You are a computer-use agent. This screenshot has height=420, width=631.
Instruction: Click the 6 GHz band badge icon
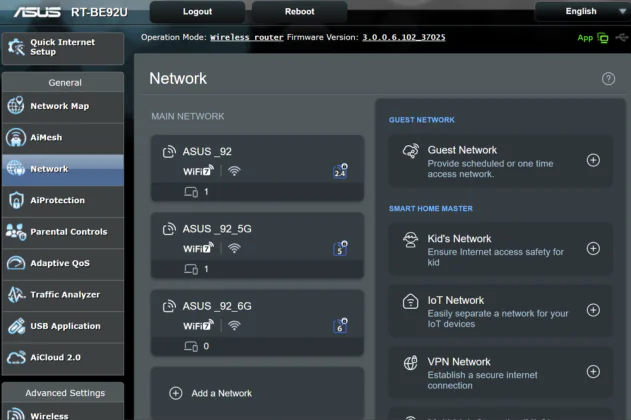pyautogui.click(x=340, y=325)
